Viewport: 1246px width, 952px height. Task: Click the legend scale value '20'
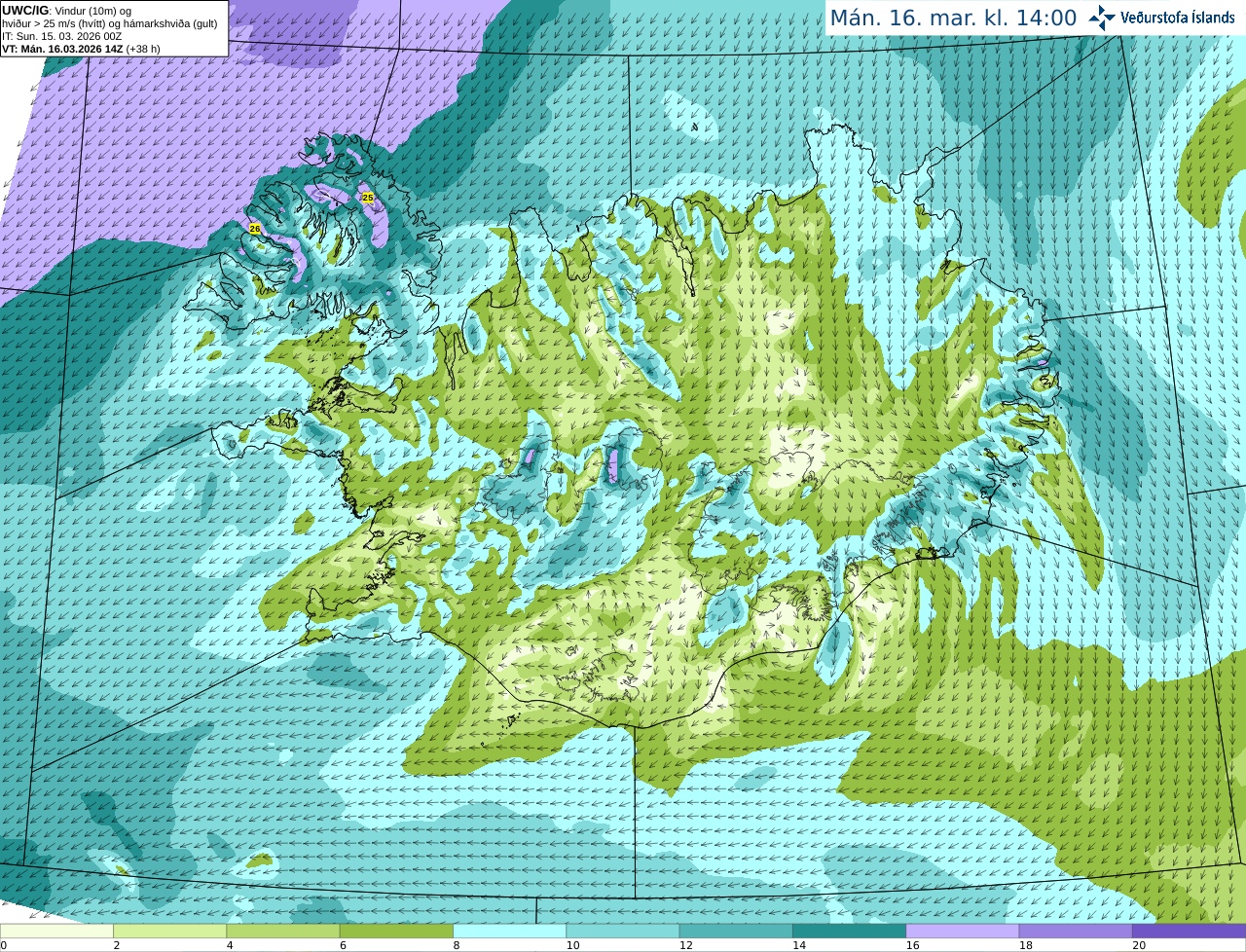coord(1139,945)
